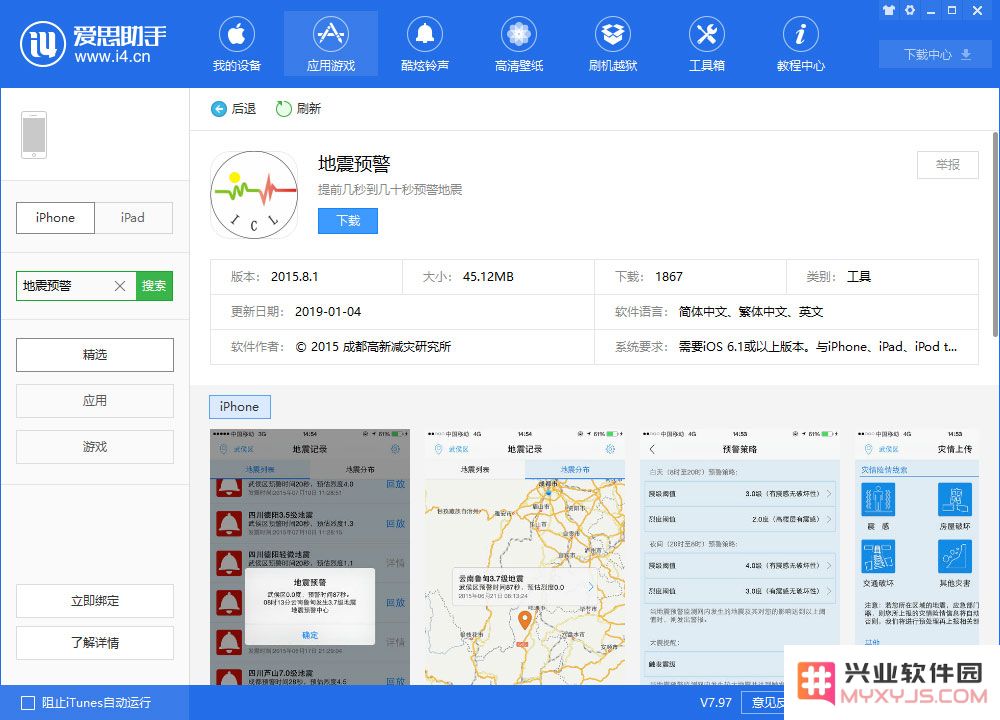1000x720 pixels.
Task: Click the phone device icon in sidebar
Action: pyautogui.click(x=34, y=135)
